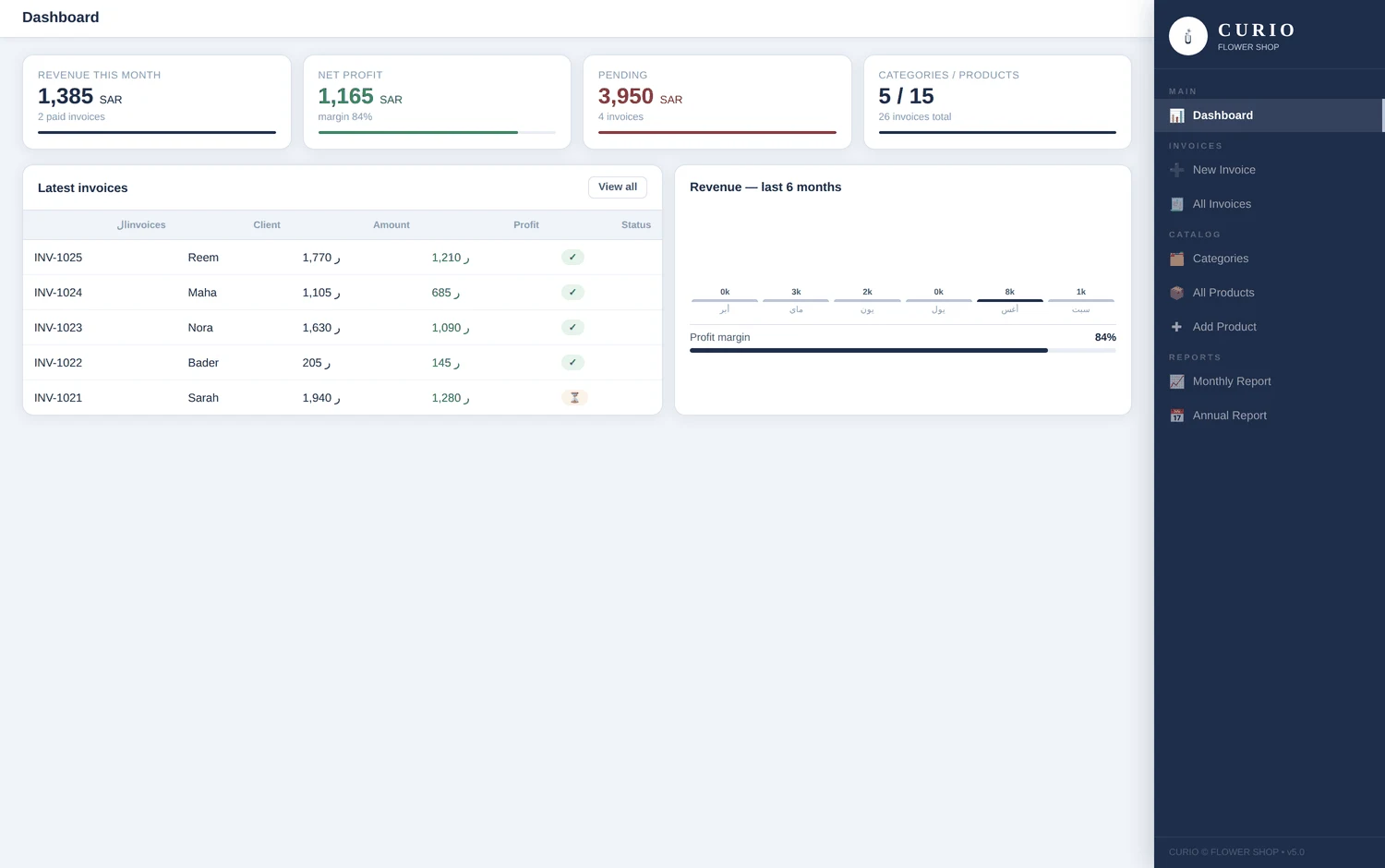Image resolution: width=1385 pixels, height=868 pixels.
Task: Click the View all button
Action: point(618,187)
